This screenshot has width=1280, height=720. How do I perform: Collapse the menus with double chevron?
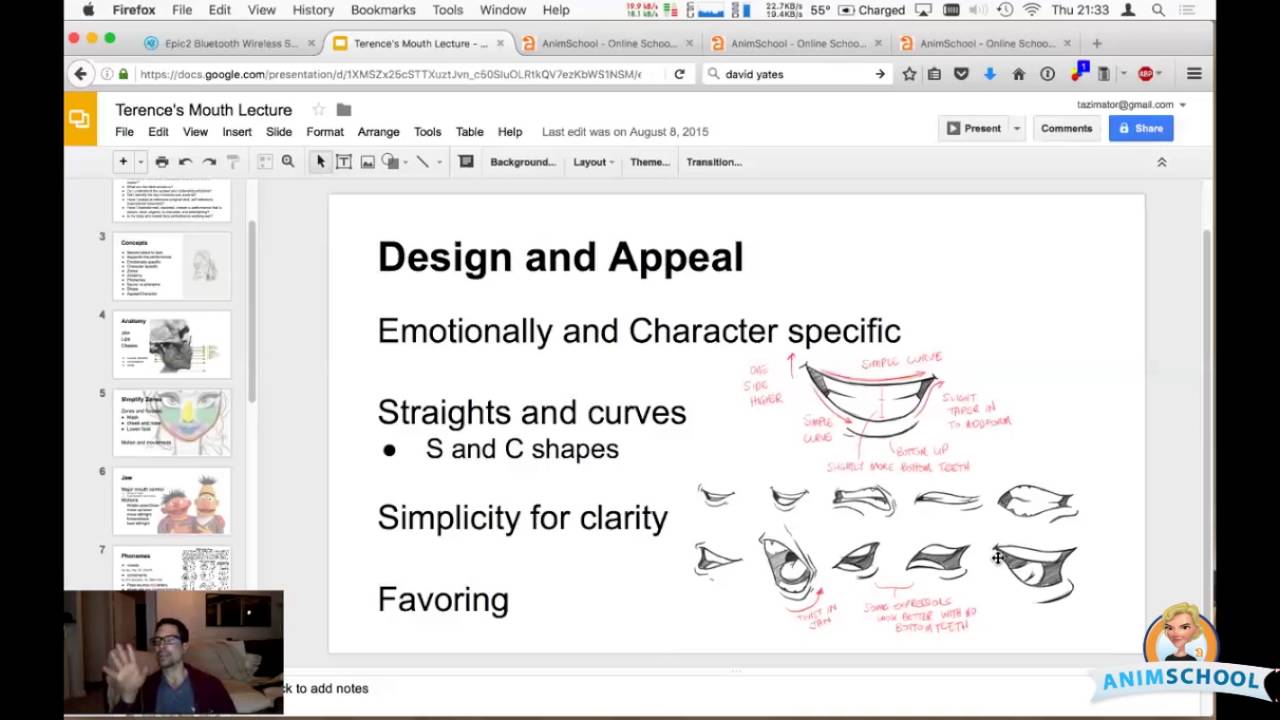[1161, 162]
